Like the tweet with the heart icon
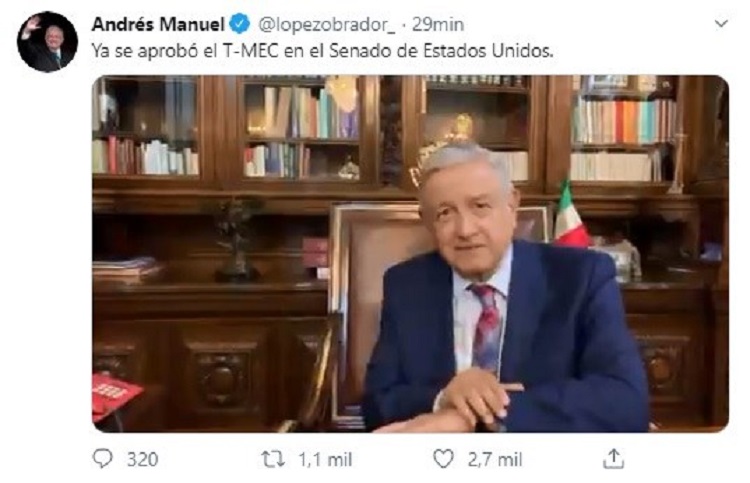 (x=443, y=459)
